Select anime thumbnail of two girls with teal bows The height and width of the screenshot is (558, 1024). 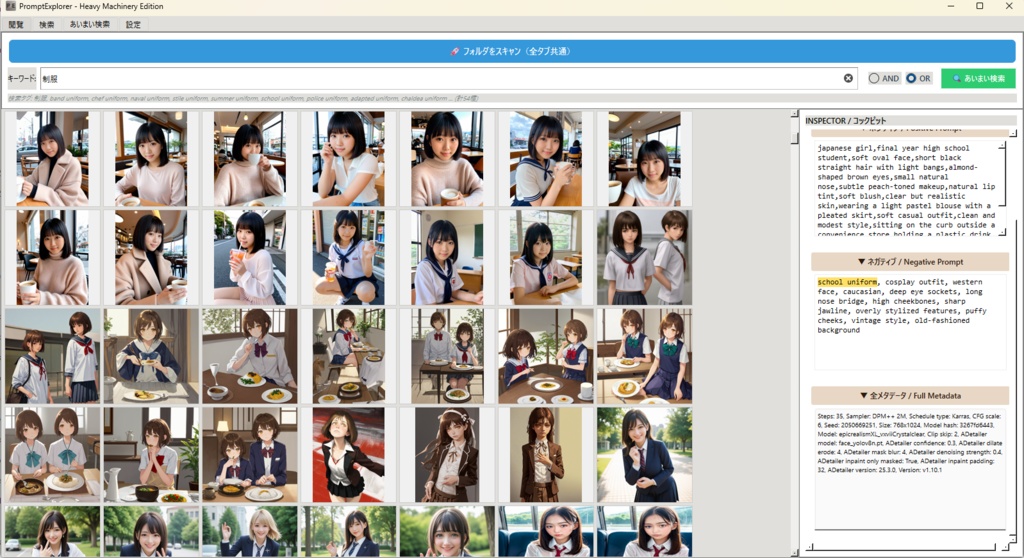tap(52, 455)
